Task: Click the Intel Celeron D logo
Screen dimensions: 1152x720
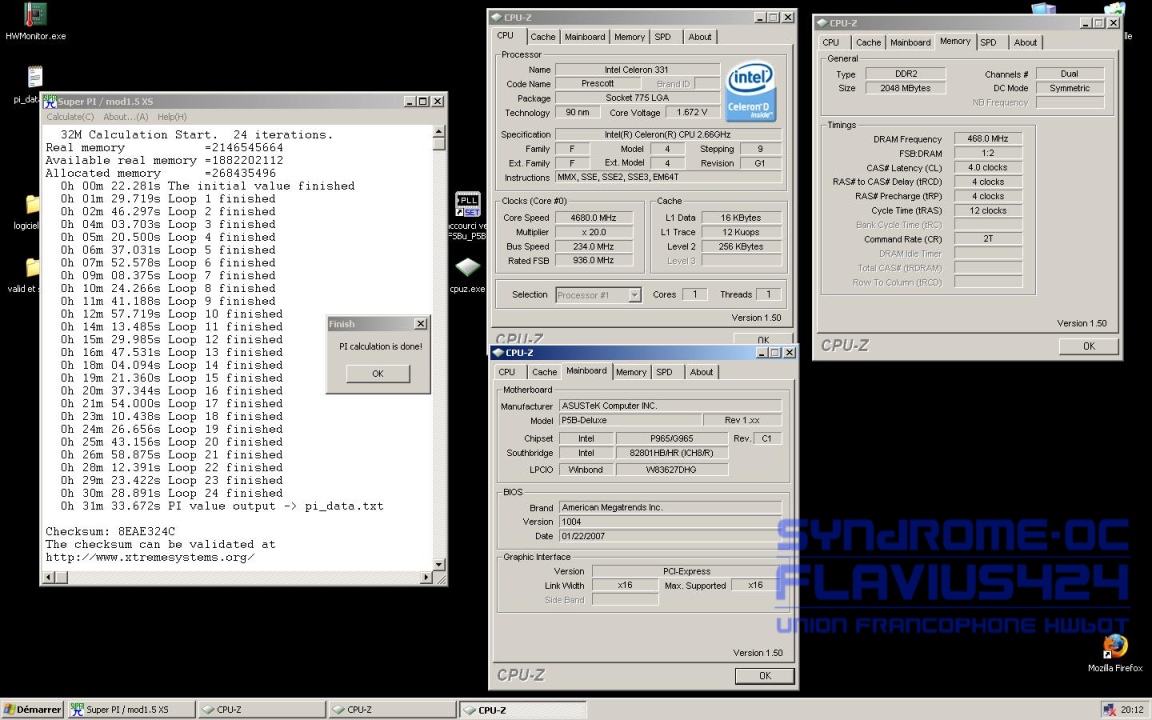Action: click(750, 91)
